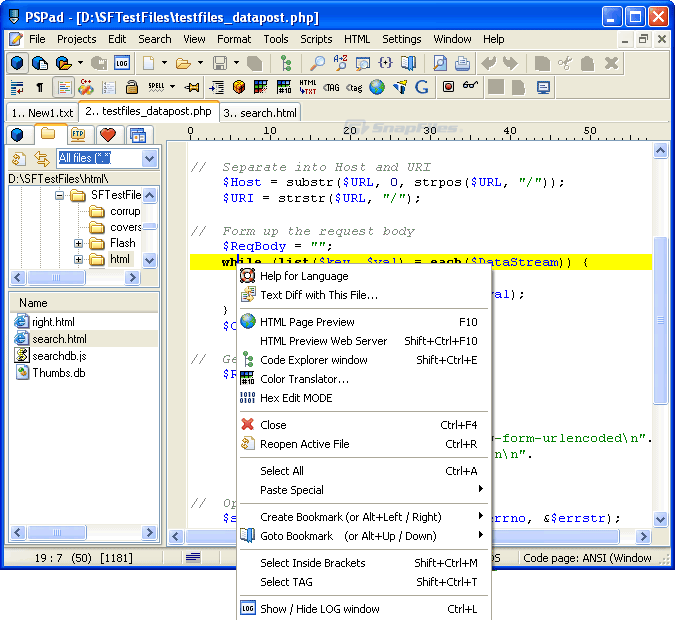Click the Redo arrow icon

pos(511,63)
